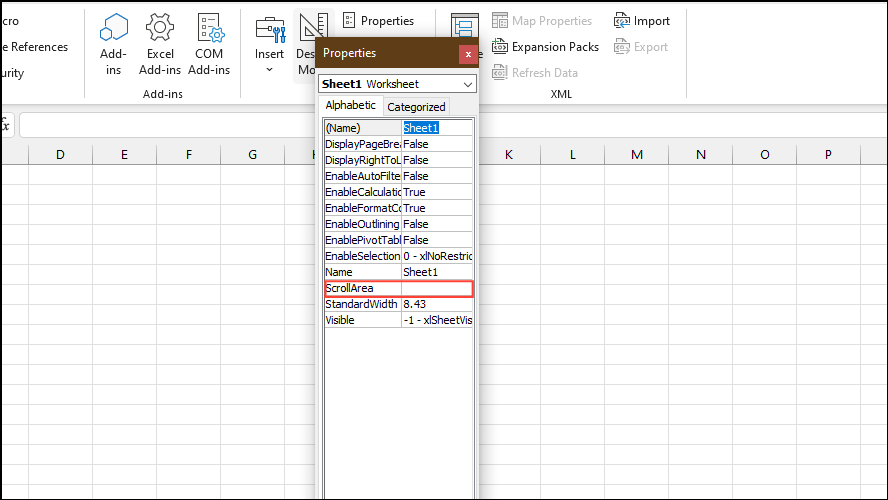Toggle Design Mode in the ribbon
This screenshot has height=500, width=888.
coord(306,44)
